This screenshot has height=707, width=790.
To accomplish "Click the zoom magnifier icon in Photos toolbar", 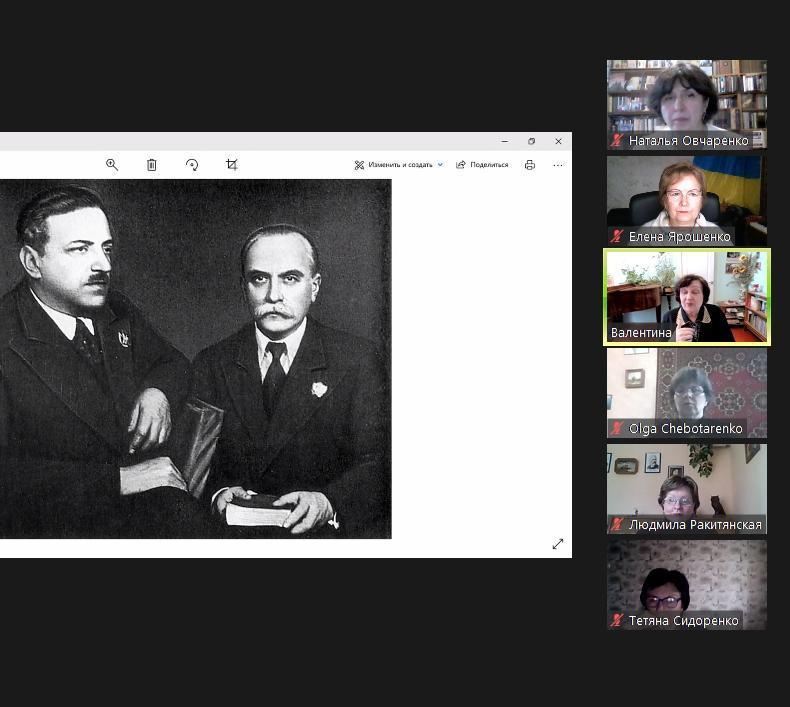I will point(112,165).
